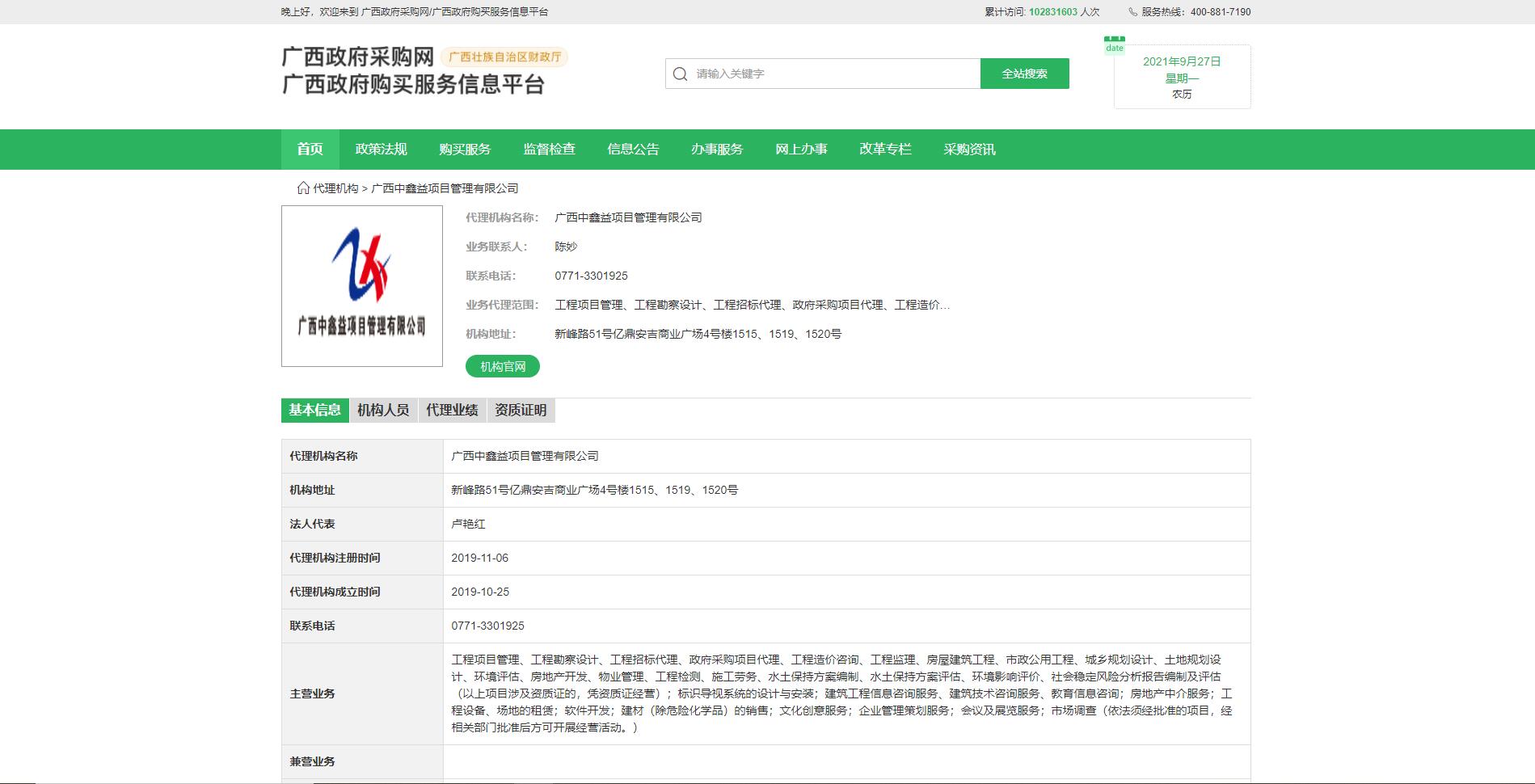Open the 购买服务 menu
1535x784 pixels.
pos(465,150)
